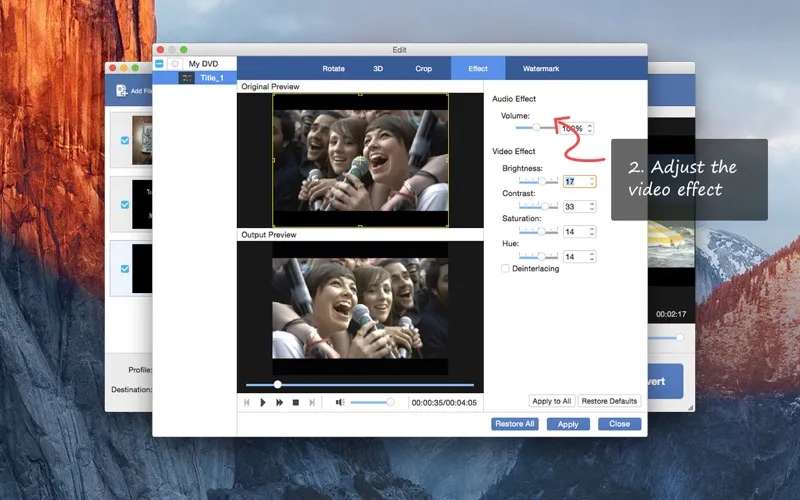The height and width of the screenshot is (500, 800).
Task: Mute the preview with speaker icon
Action: pyautogui.click(x=340, y=403)
